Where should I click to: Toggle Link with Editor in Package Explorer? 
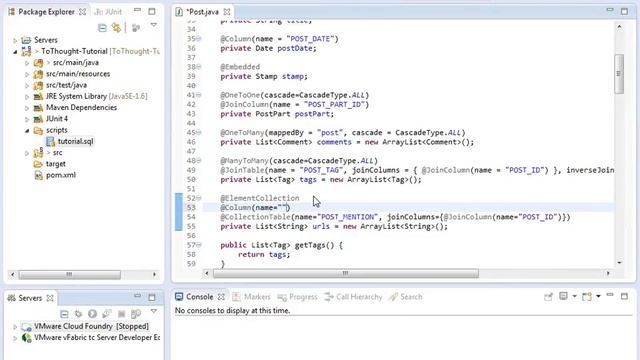click(x=117, y=27)
